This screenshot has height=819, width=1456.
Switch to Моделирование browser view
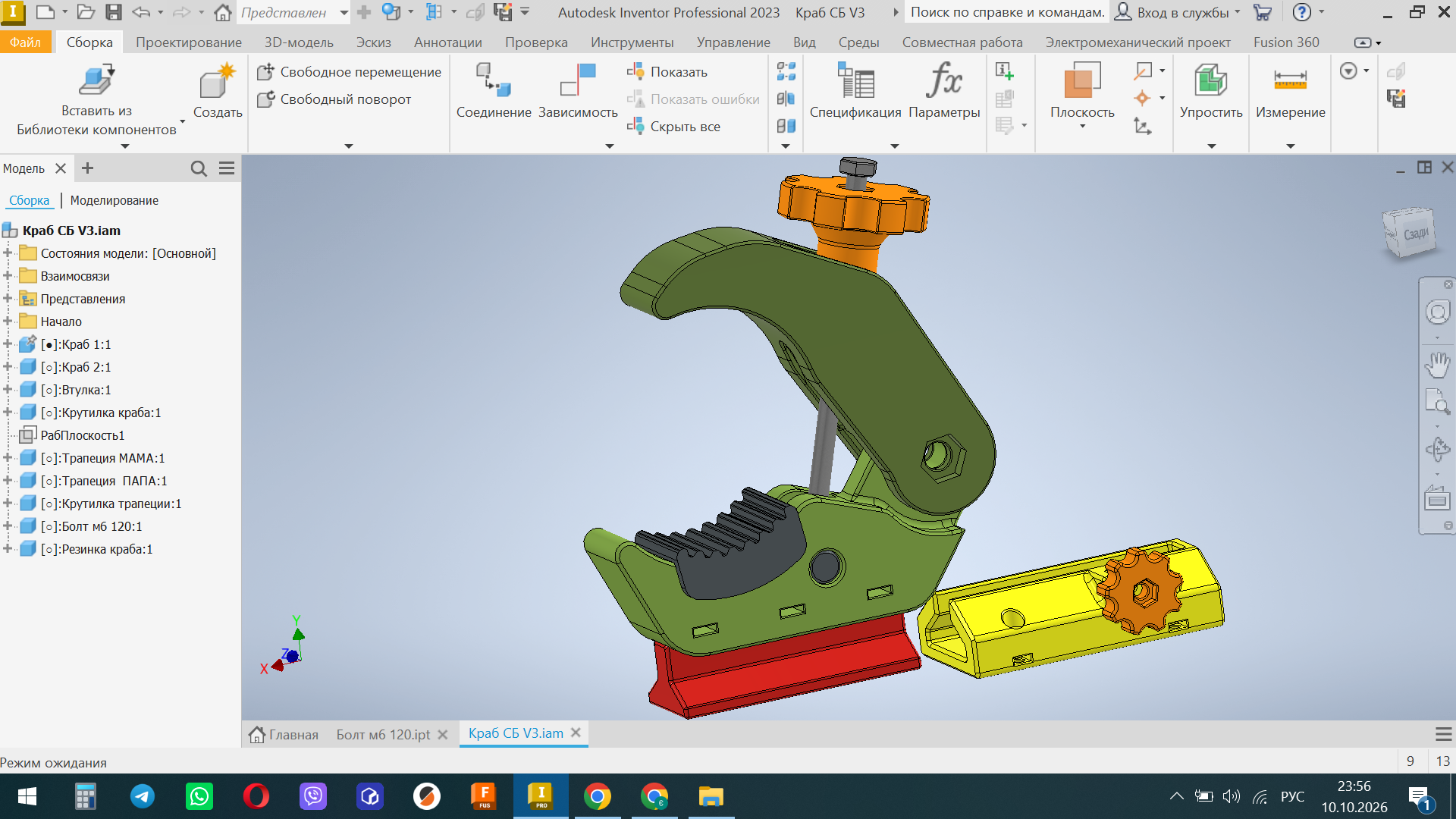coord(115,201)
